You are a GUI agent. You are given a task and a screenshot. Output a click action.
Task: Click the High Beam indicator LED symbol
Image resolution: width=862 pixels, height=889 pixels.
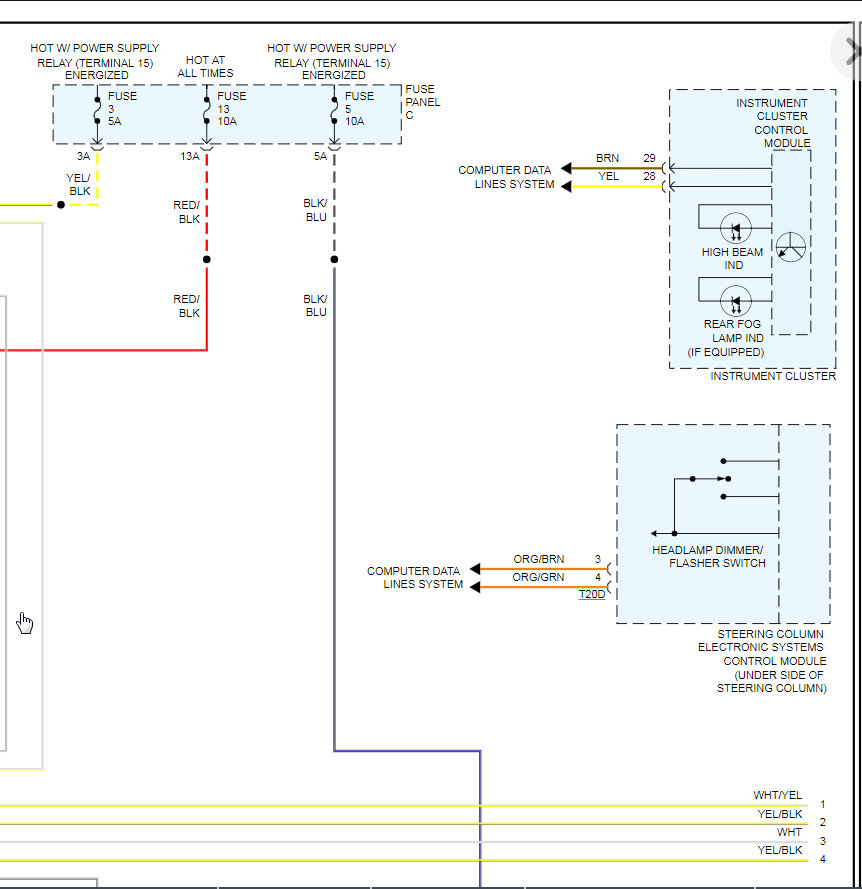pyautogui.click(x=736, y=228)
